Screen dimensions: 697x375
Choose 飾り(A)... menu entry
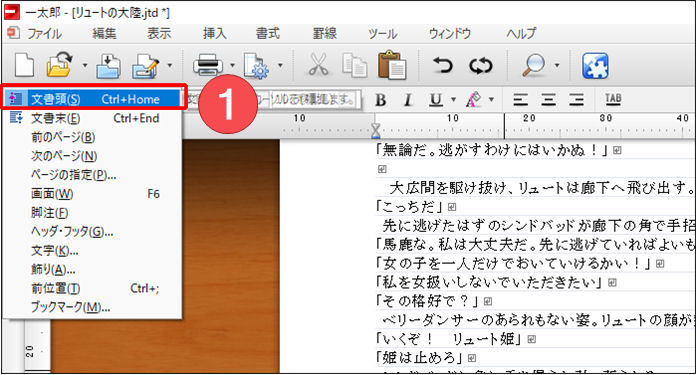pos(93,269)
